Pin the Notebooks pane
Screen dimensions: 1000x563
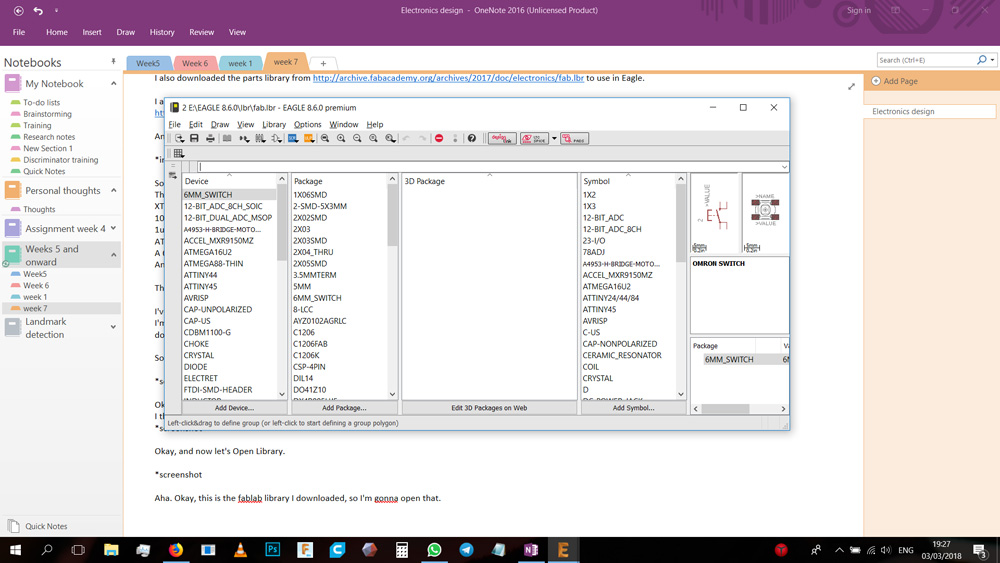(114, 62)
